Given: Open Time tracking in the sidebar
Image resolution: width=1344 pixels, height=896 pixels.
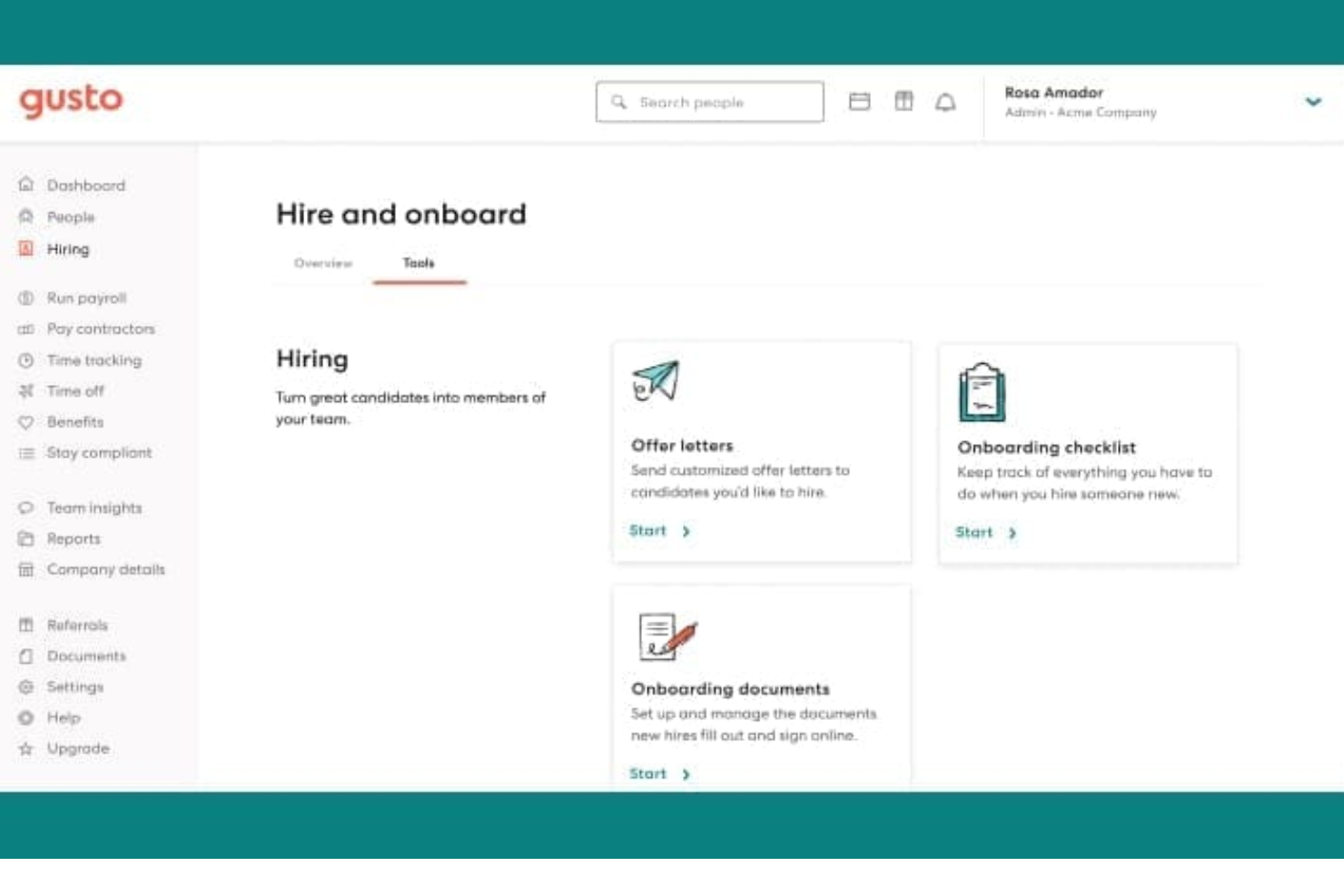Looking at the screenshot, I should [x=94, y=360].
